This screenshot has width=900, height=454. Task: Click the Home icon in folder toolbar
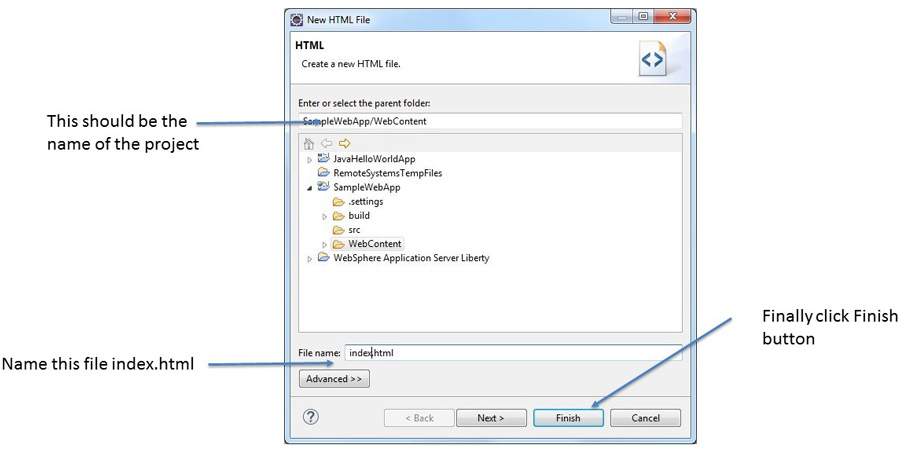tap(309, 143)
